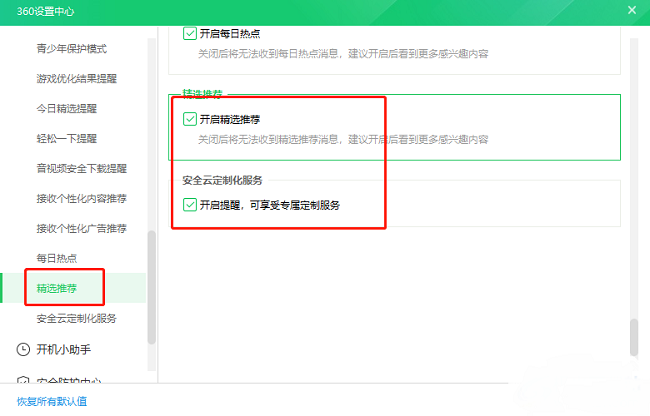This screenshot has width=650, height=416.
Task: Open 安全云定制化服务 sidebar entry
Action: tap(76, 318)
